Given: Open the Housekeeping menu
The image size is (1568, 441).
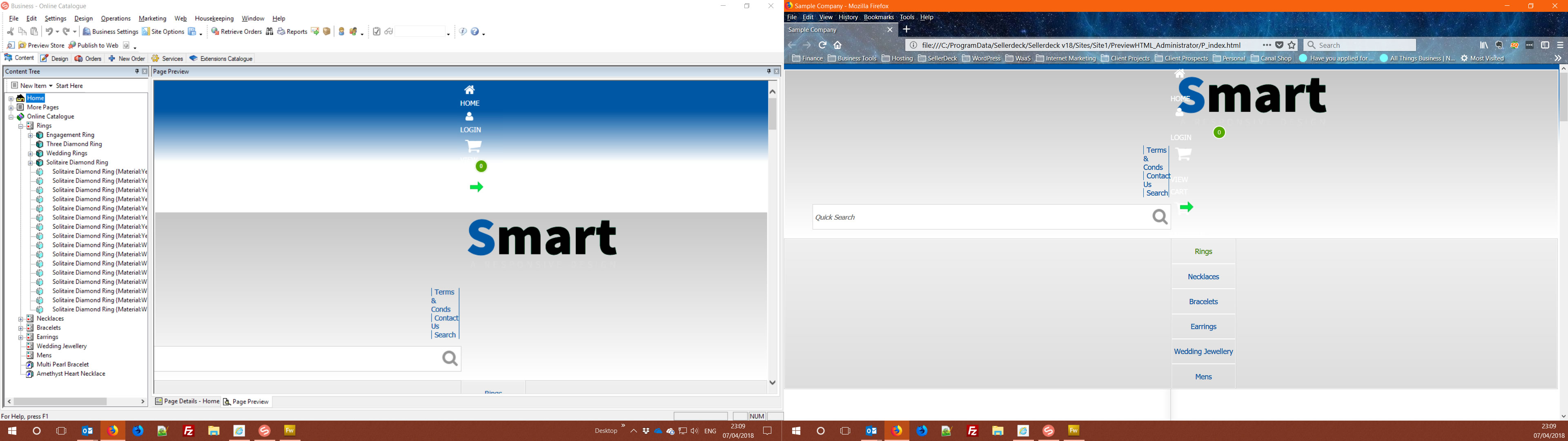Looking at the screenshot, I should point(214,19).
